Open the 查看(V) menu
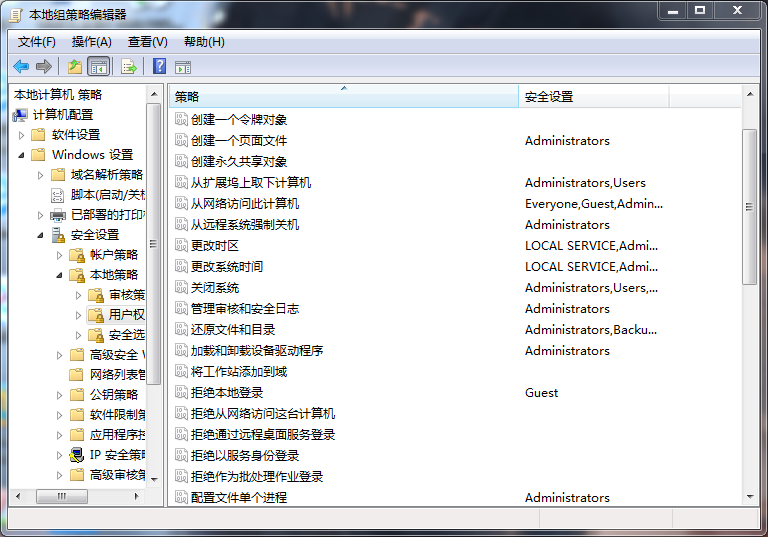Viewport: 768px width, 537px height. click(147, 42)
